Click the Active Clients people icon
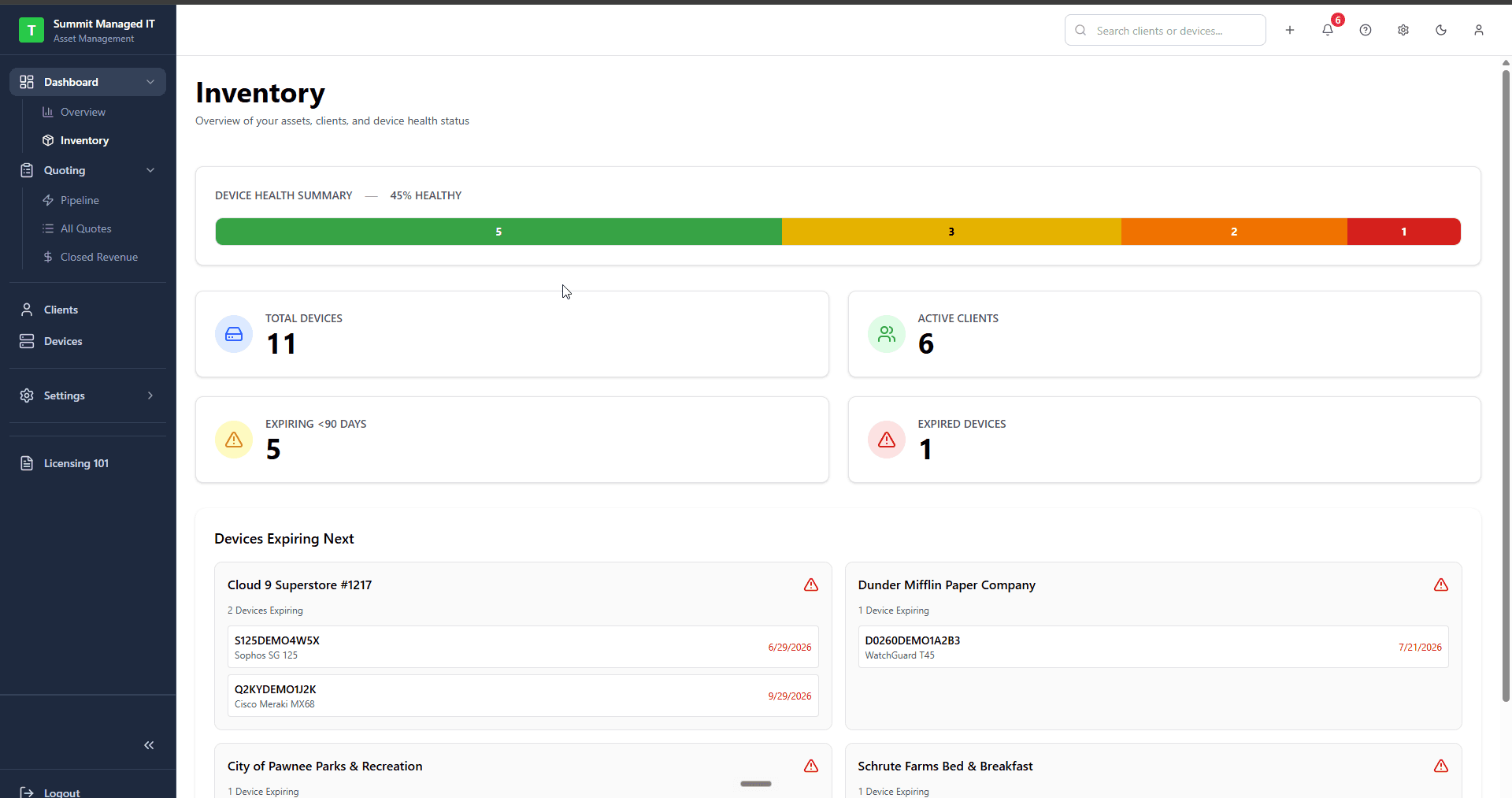The height and width of the screenshot is (798, 1512). point(887,334)
